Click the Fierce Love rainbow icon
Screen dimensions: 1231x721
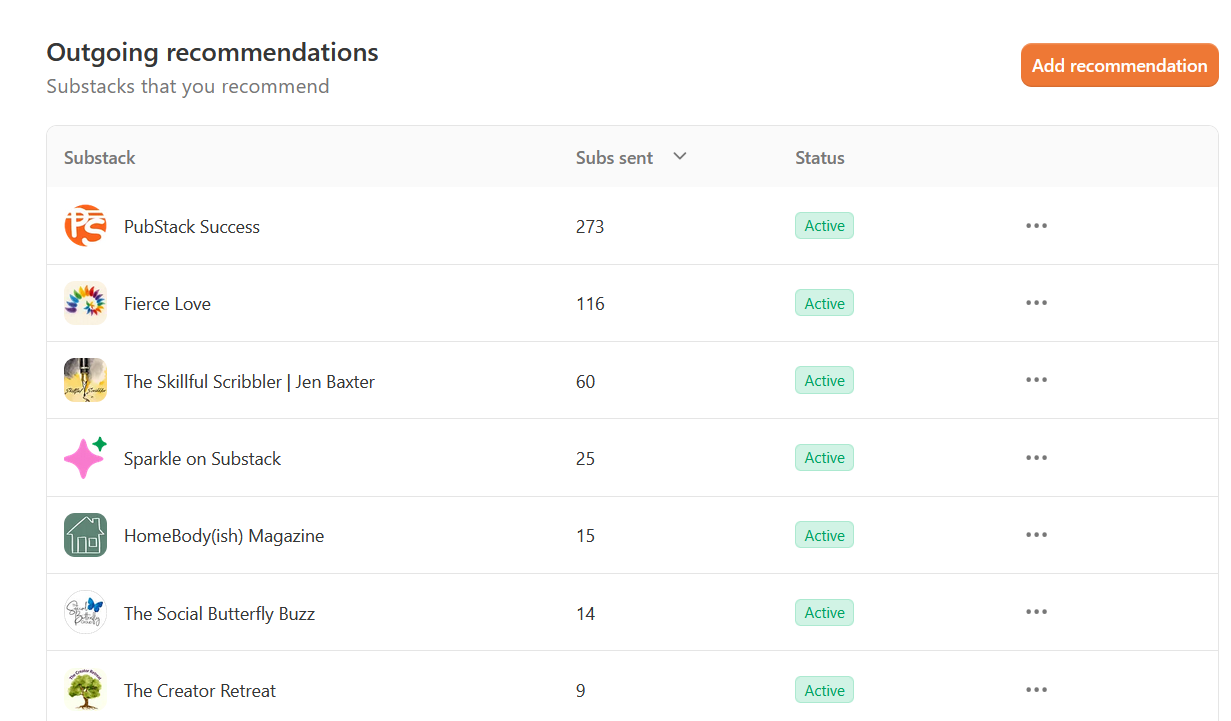click(x=85, y=303)
